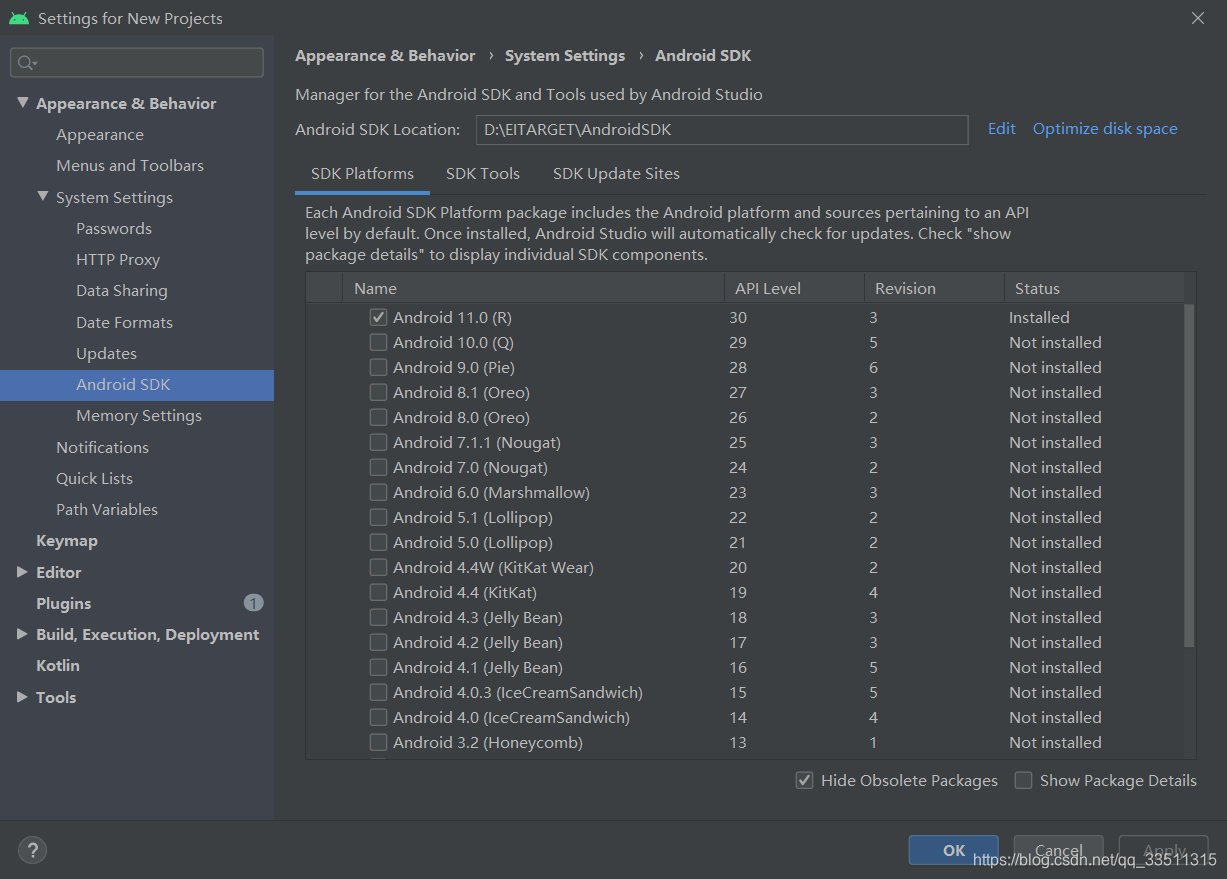This screenshot has width=1227, height=879.
Task: Close the Settings dialog window
Action: tap(1198, 18)
